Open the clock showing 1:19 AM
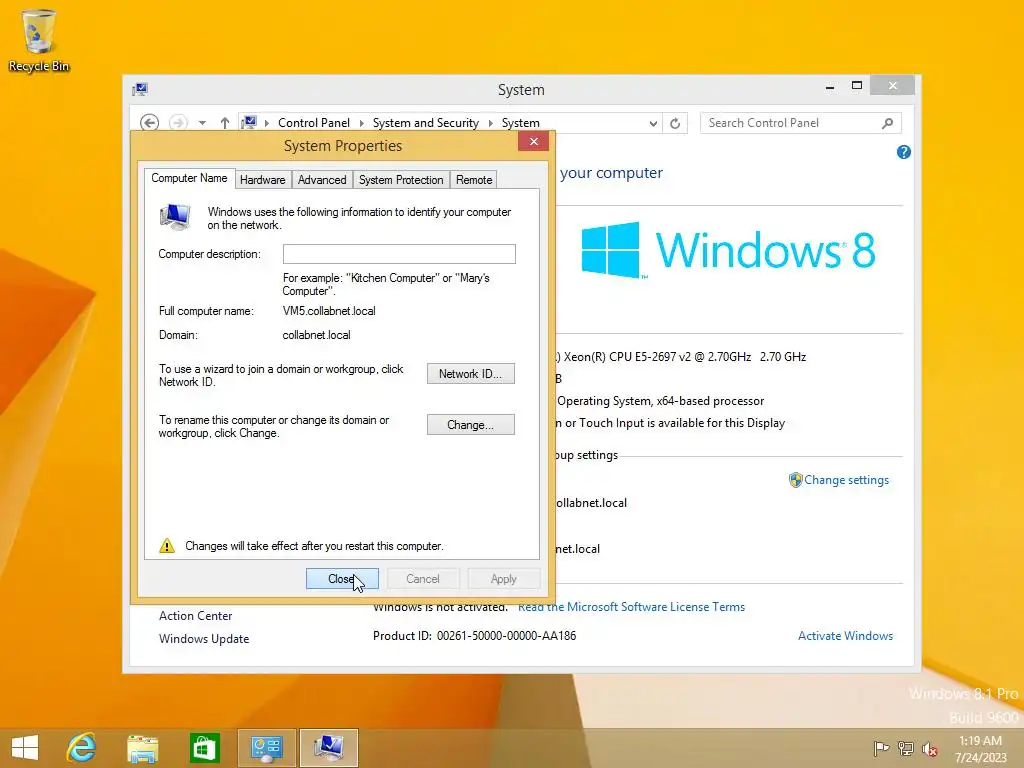 click(980, 748)
